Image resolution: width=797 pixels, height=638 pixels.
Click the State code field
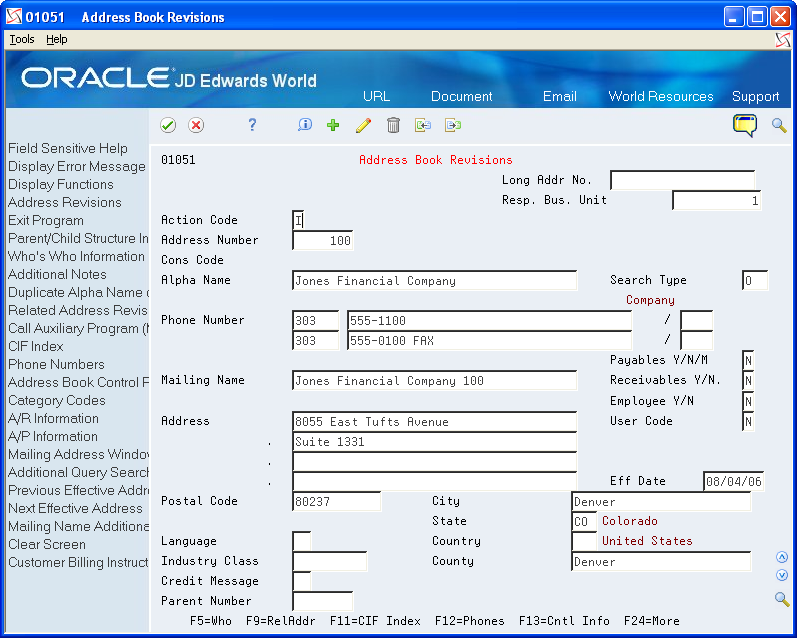click(x=584, y=522)
